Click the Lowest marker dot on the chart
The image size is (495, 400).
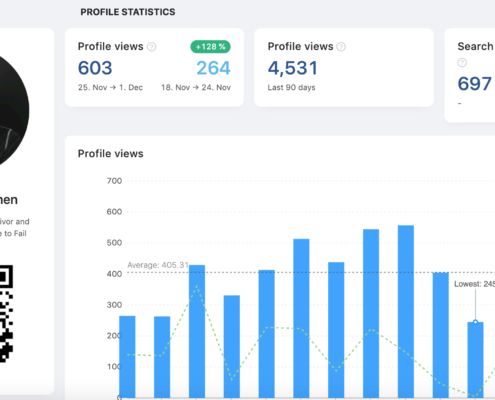point(475,322)
